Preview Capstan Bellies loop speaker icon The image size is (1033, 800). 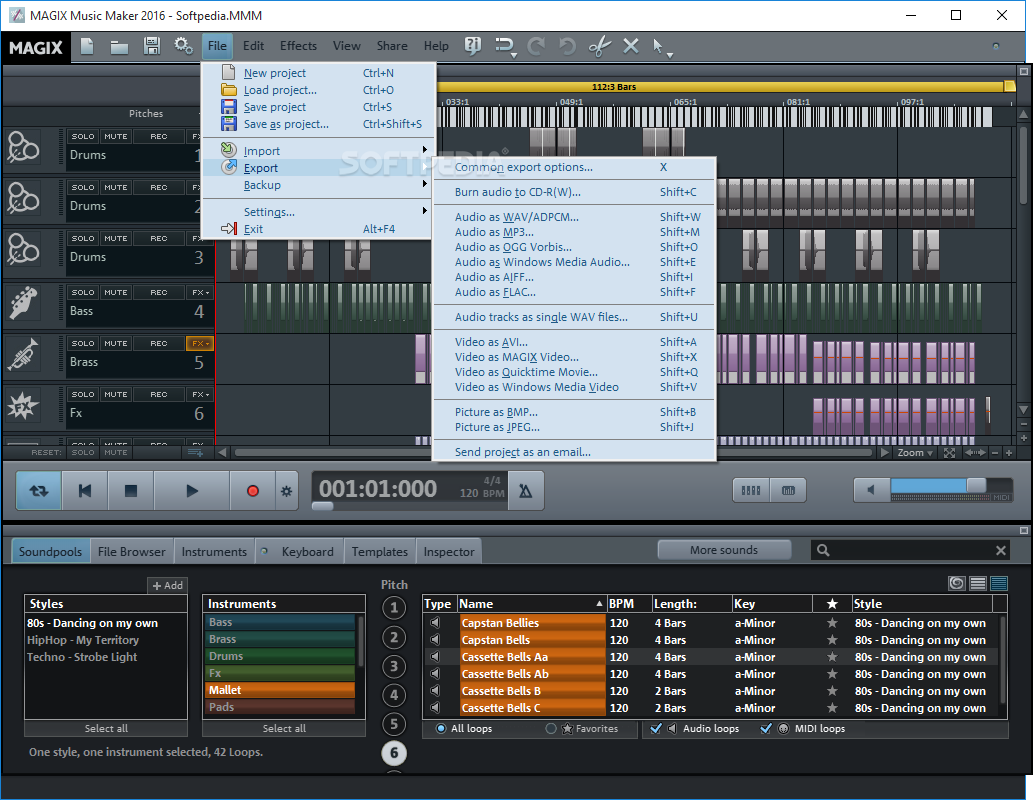tap(435, 623)
